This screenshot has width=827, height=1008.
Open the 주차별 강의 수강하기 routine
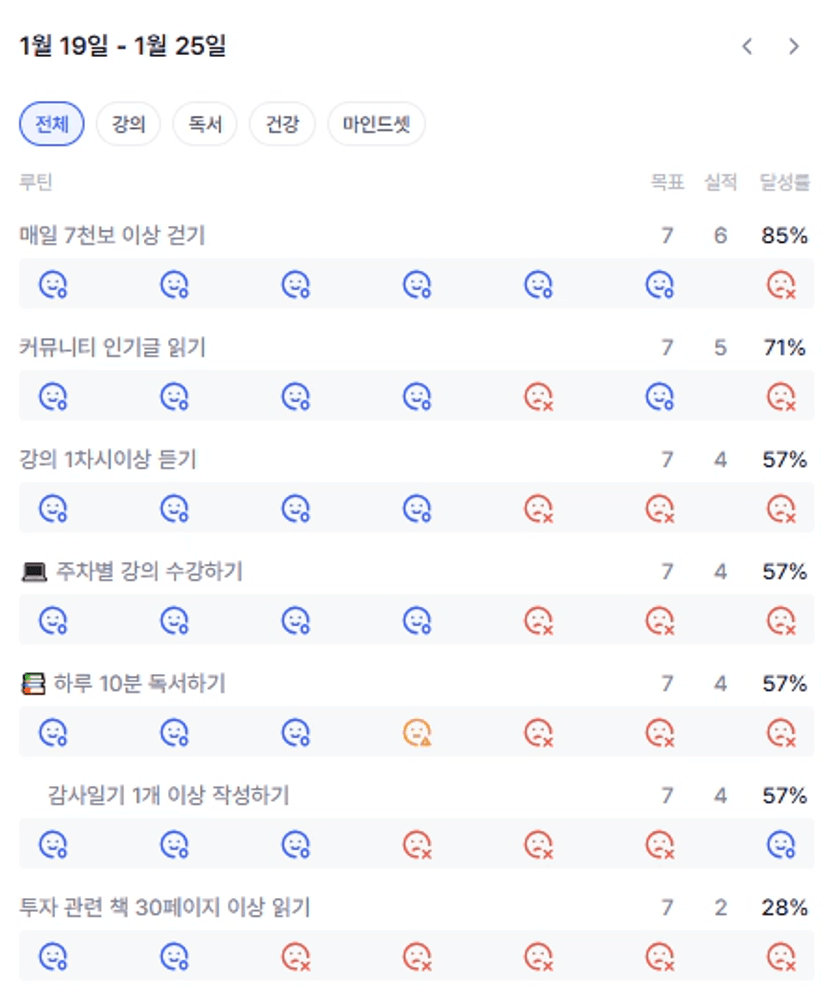click(149, 572)
